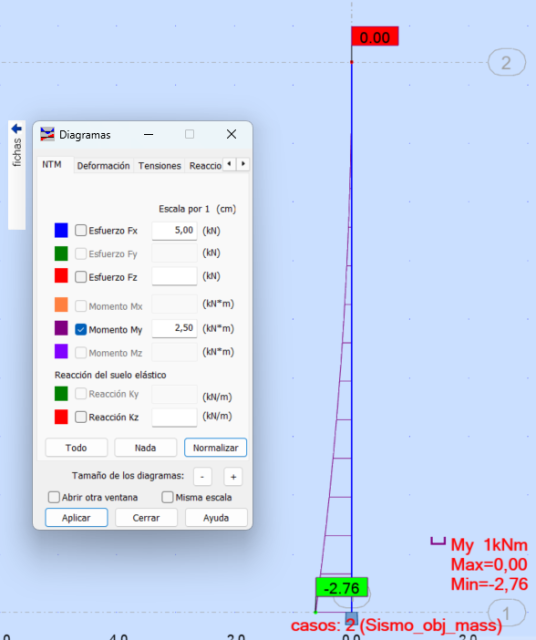Enable the Esfuerzo Fx checkbox

pos(81,230)
